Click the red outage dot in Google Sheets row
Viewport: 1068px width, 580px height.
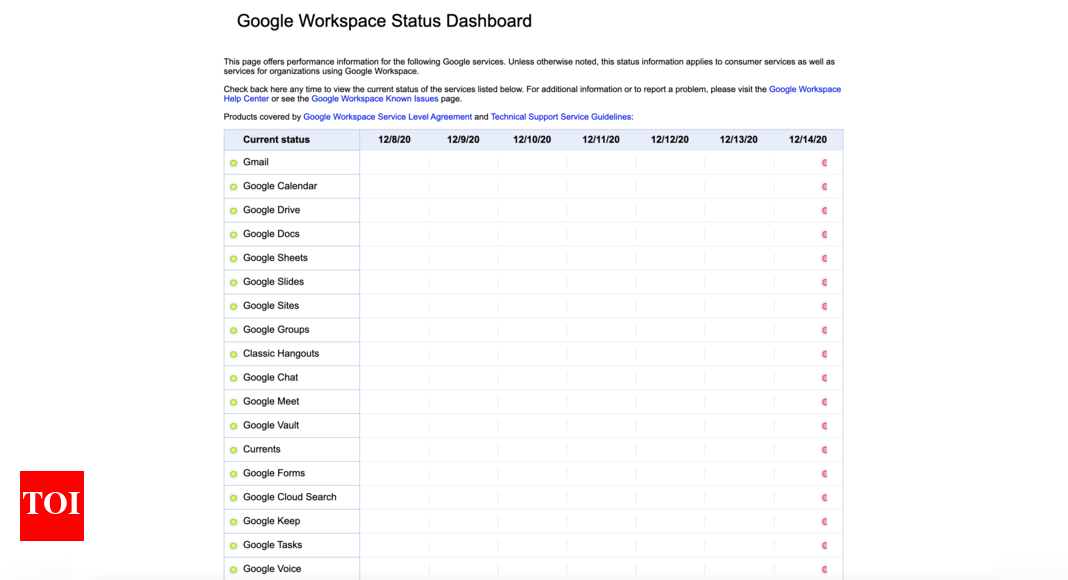824,258
